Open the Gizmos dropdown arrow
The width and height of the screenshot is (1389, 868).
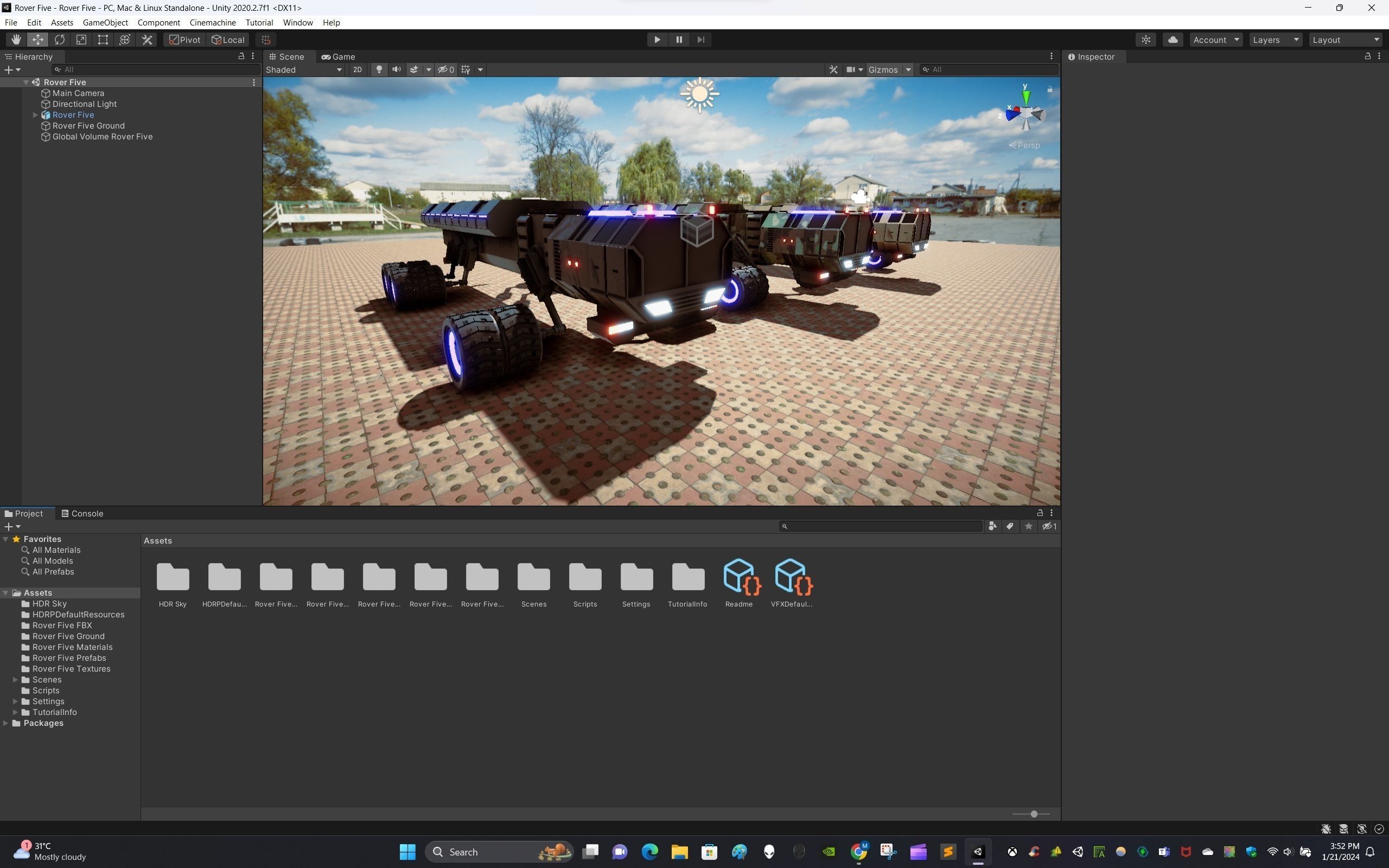pos(908,69)
